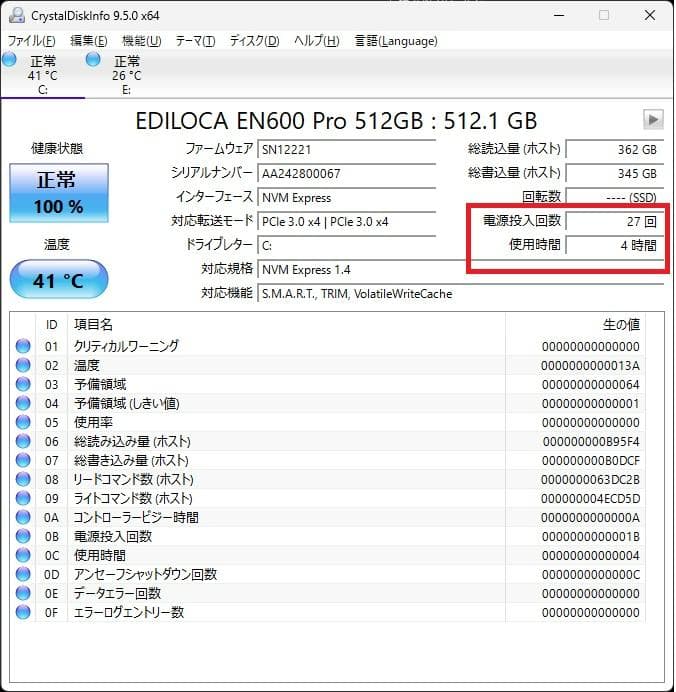This screenshot has height=692, width=676.
Task: Click the 正常 100 % health status button
Action: tap(59, 193)
